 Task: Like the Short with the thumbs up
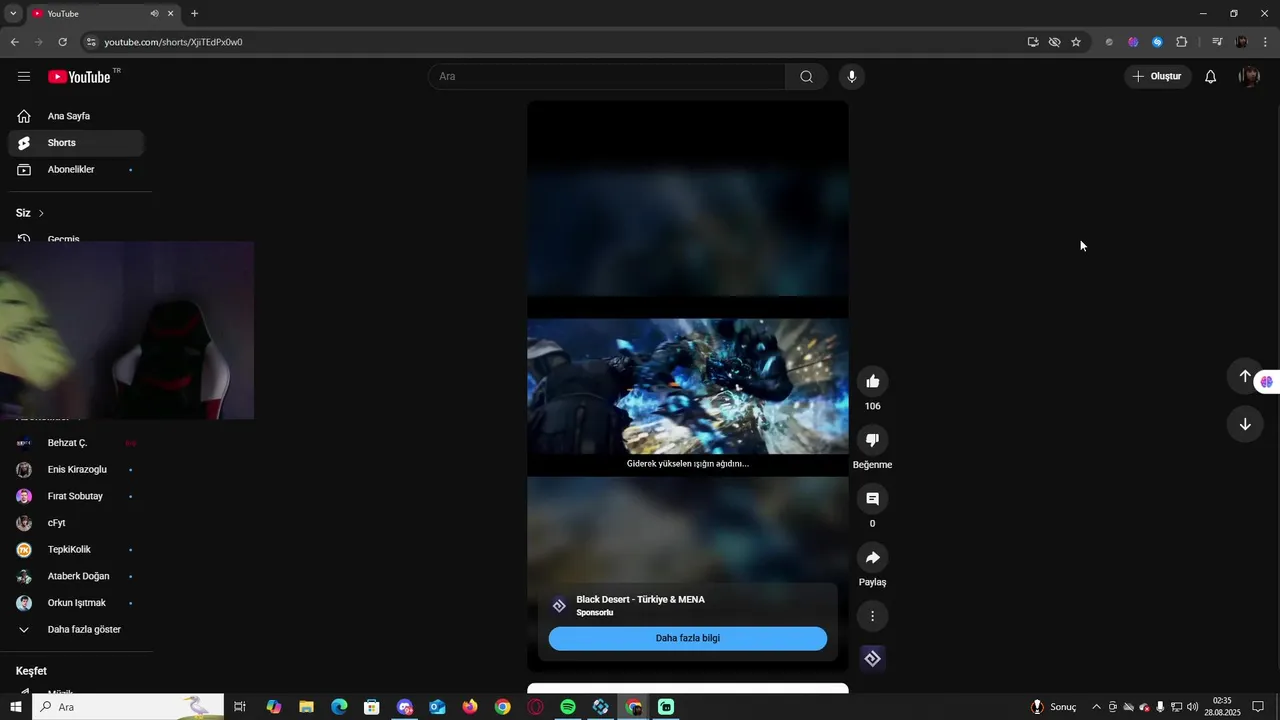[872, 381]
